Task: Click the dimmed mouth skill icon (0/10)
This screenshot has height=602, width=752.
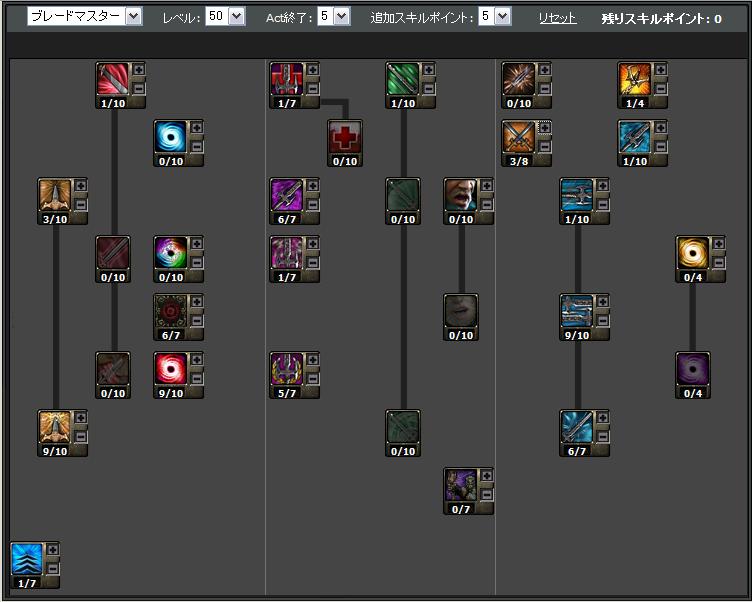Action: (461, 311)
